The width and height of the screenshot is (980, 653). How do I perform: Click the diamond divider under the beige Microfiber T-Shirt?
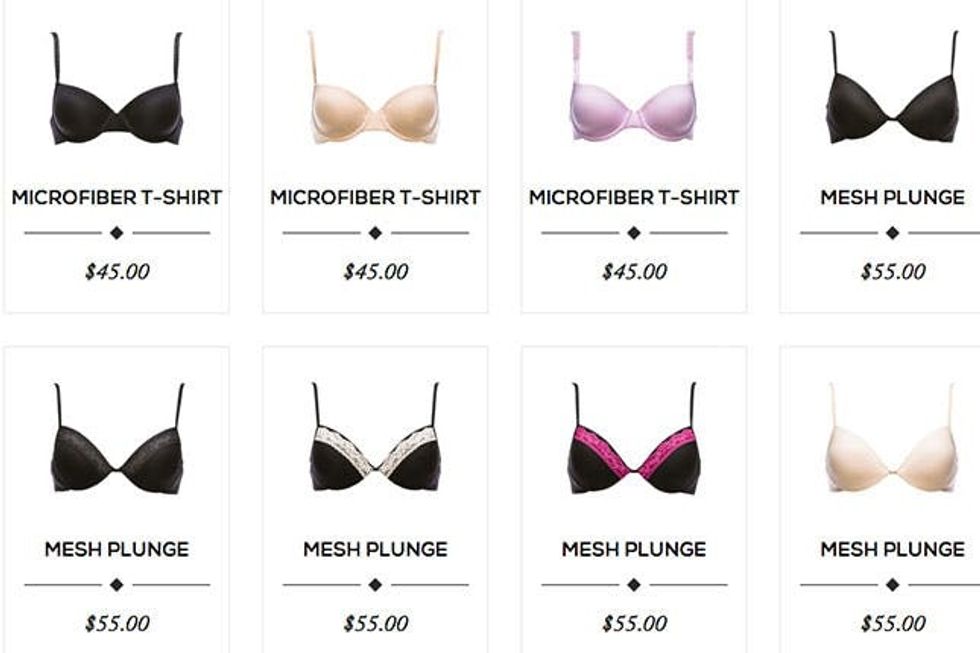coord(375,233)
